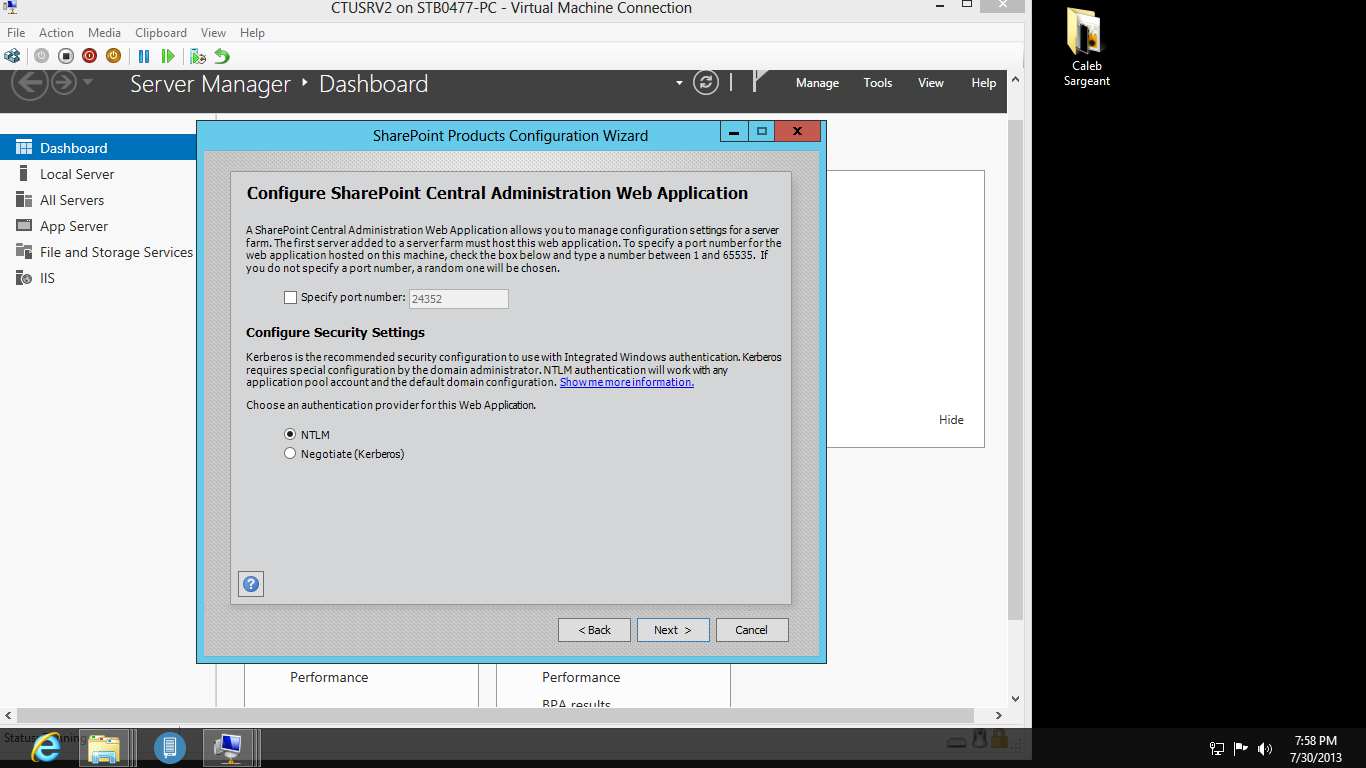This screenshot has width=1366, height=768.
Task: Open Server Manager notifications flag
Action: tap(761, 81)
